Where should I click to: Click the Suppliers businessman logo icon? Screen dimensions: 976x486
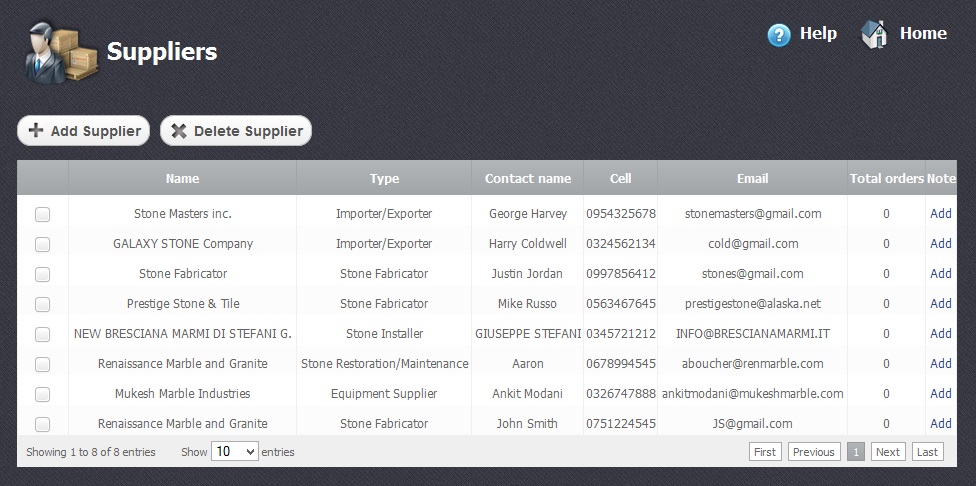[59, 52]
